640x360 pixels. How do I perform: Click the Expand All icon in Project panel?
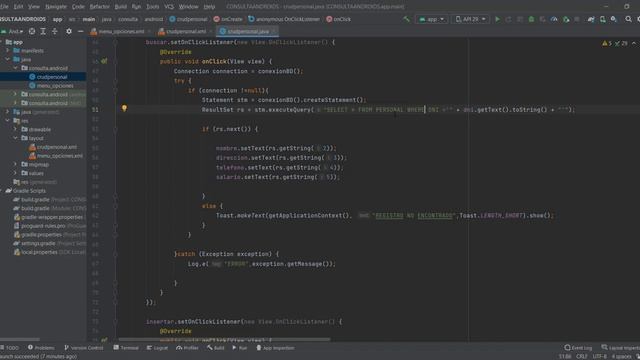pyautogui.click(x=43, y=31)
